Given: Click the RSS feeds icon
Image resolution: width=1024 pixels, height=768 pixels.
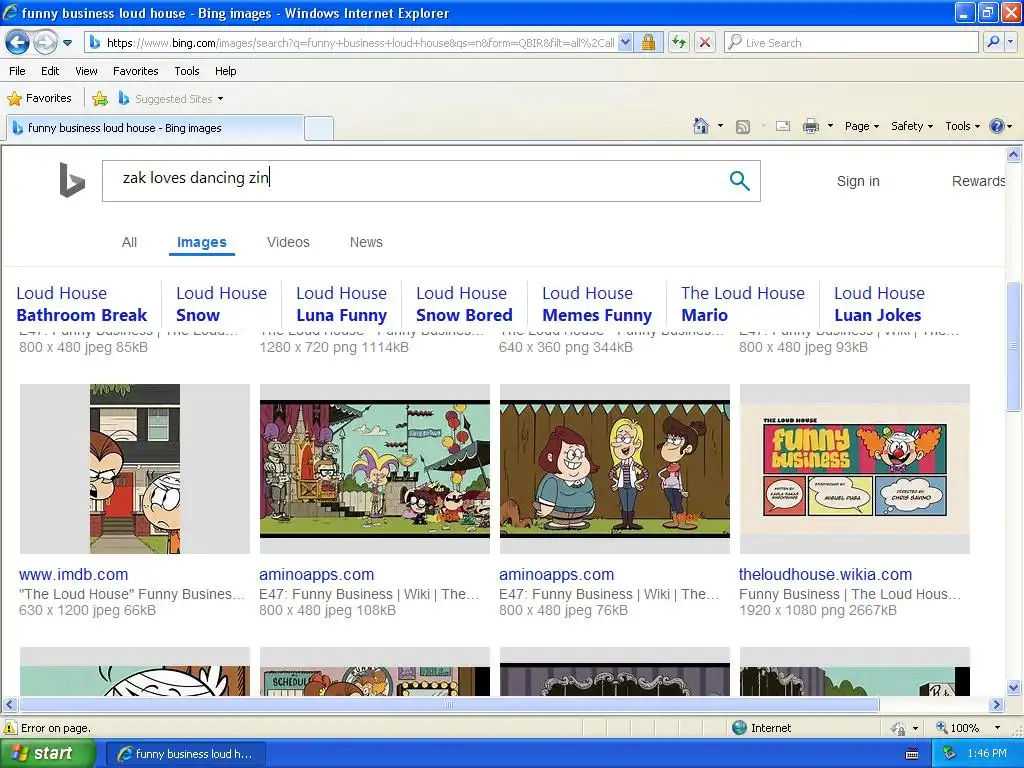Looking at the screenshot, I should [x=743, y=127].
